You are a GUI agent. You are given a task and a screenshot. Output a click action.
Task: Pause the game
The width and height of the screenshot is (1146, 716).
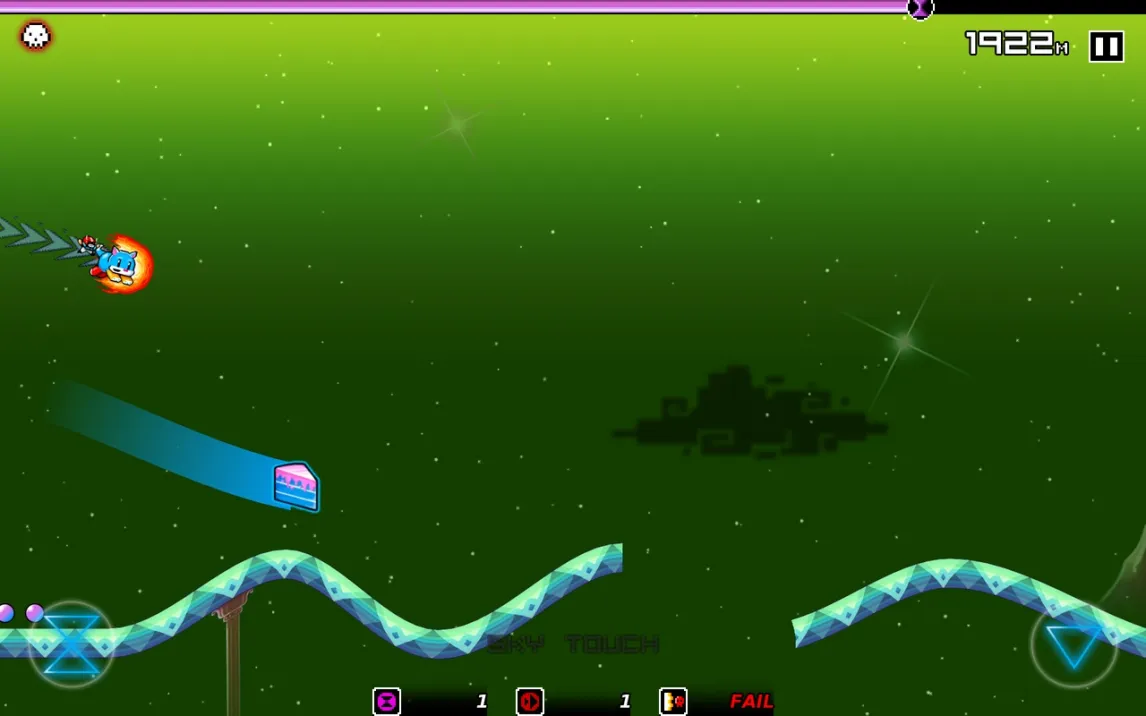(x=1106, y=46)
